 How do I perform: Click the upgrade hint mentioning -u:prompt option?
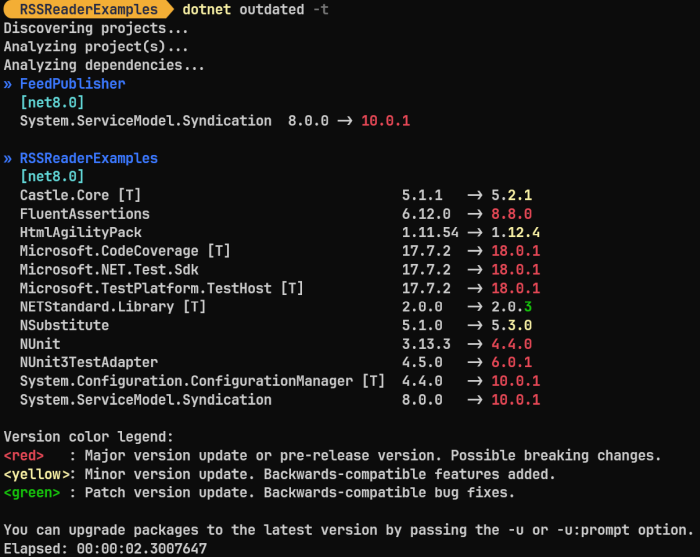pyautogui.click(x=349, y=530)
